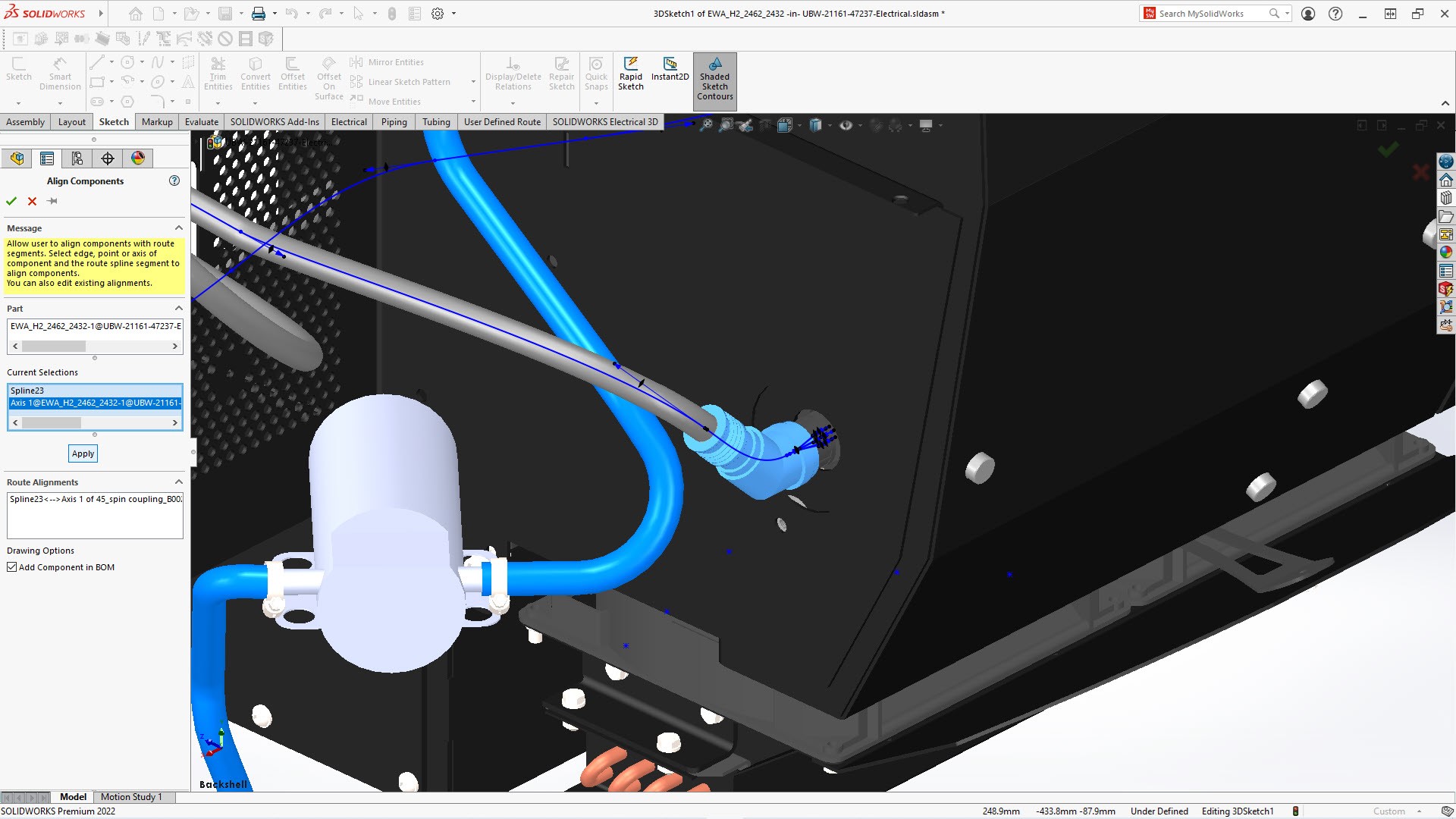This screenshot has height=819, width=1456.
Task: Open the SOLIDWORKS Electrical 3D tab
Action: [x=605, y=122]
